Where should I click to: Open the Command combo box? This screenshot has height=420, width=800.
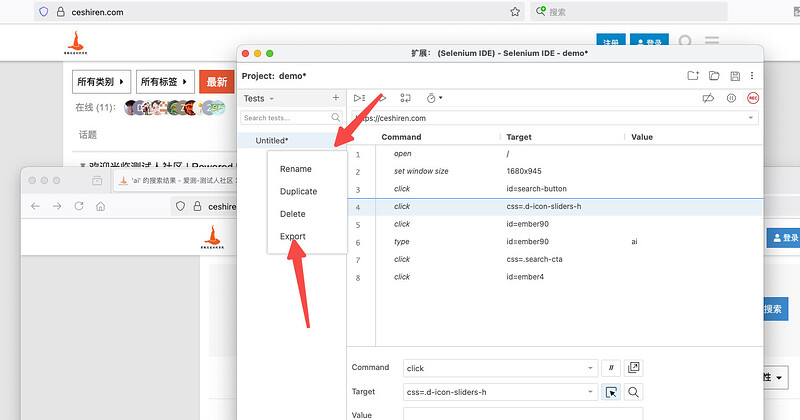tap(500, 368)
